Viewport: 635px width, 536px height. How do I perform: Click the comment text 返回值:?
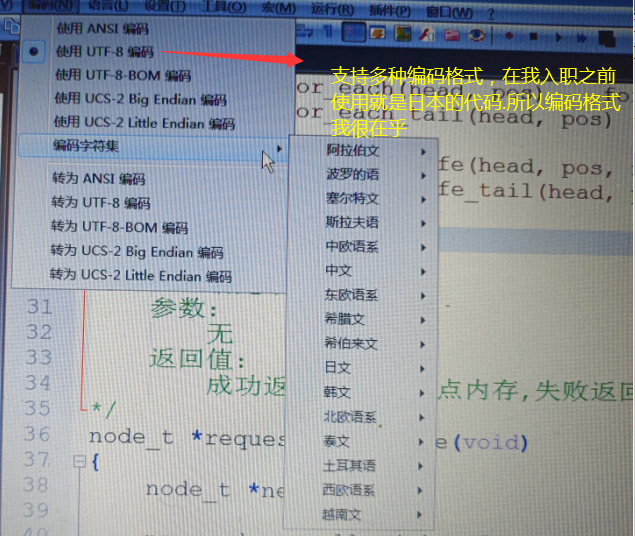click(x=197, y=359)
